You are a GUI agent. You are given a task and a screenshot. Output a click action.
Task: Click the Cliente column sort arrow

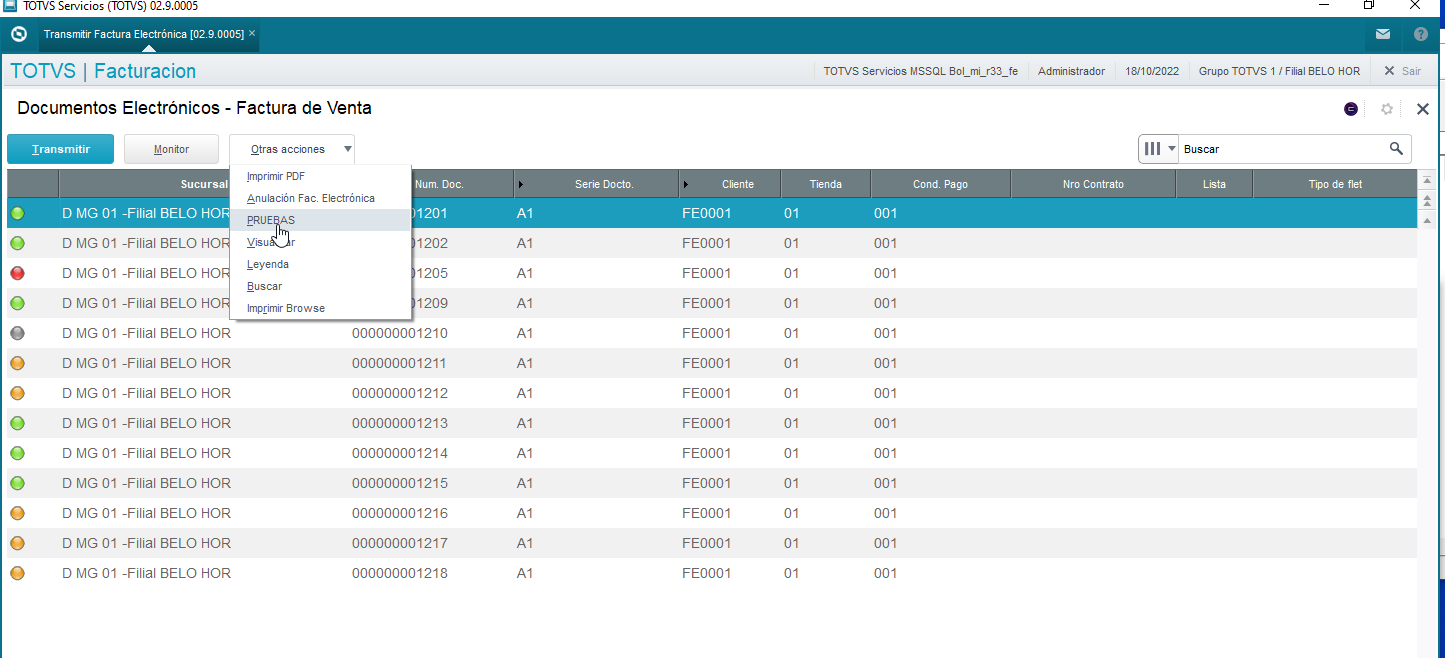(687, 184)
